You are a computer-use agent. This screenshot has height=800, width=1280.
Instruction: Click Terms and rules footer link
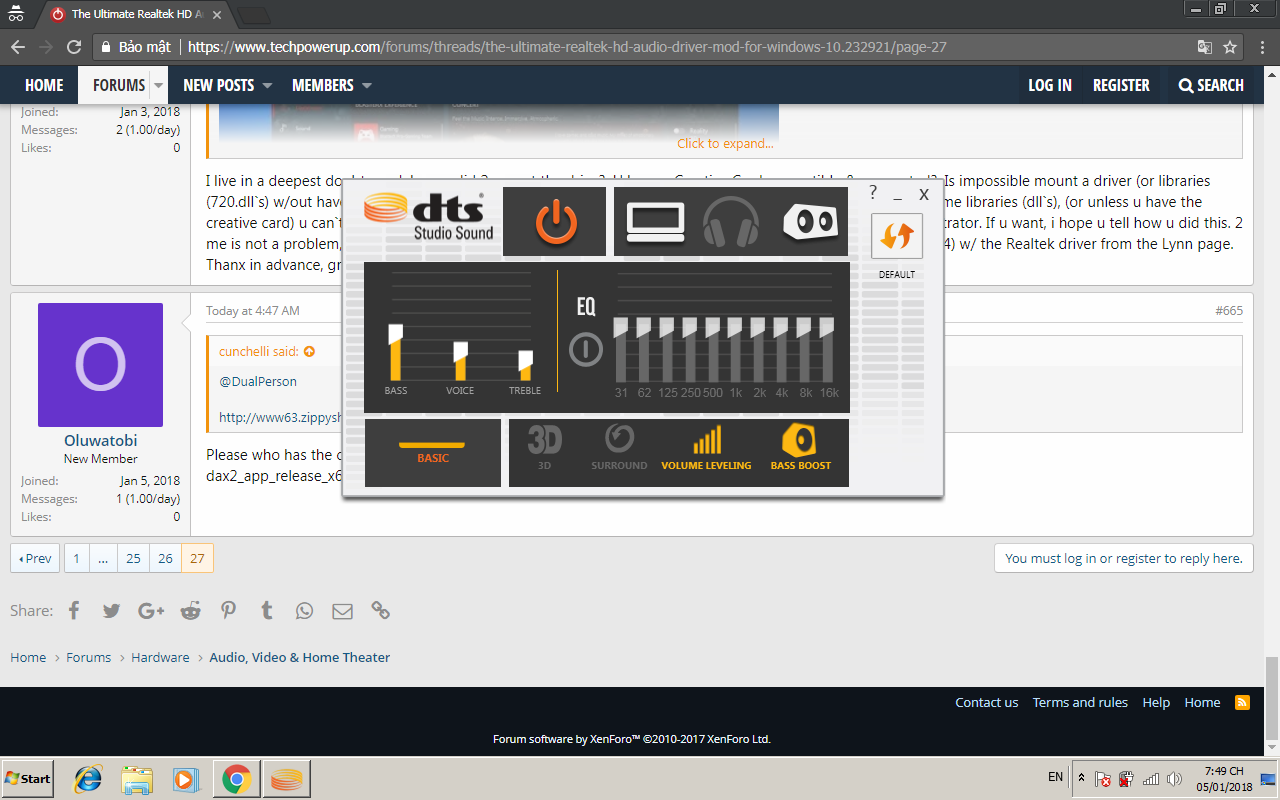[x=1080, y=702]
